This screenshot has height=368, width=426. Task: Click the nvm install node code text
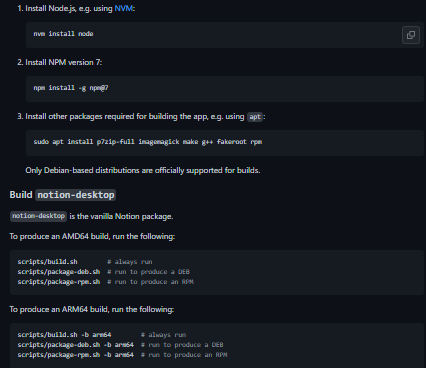tap(63, 34)
